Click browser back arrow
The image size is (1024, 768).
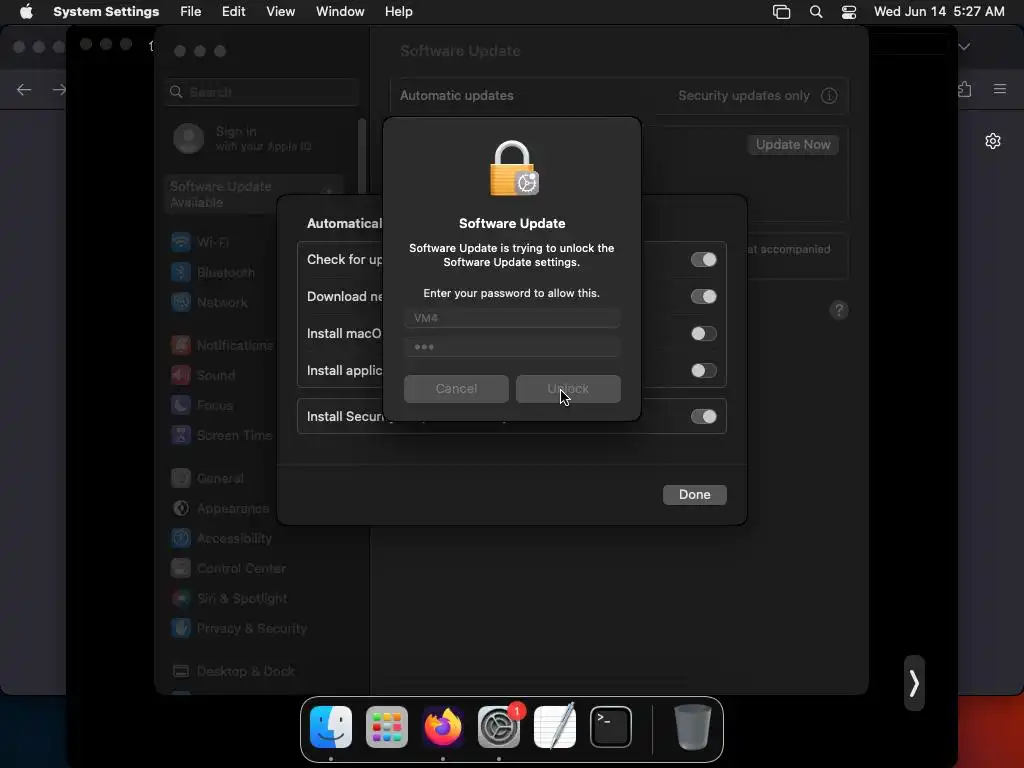(x=24, y=89)
